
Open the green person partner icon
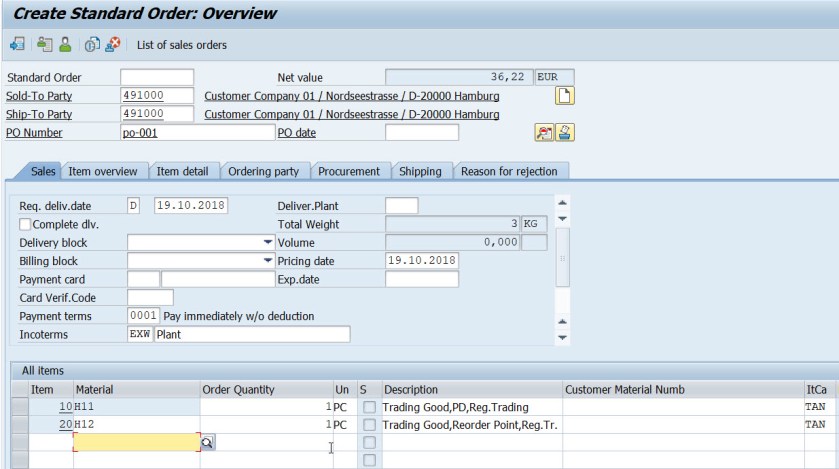(x=65, y=45)
